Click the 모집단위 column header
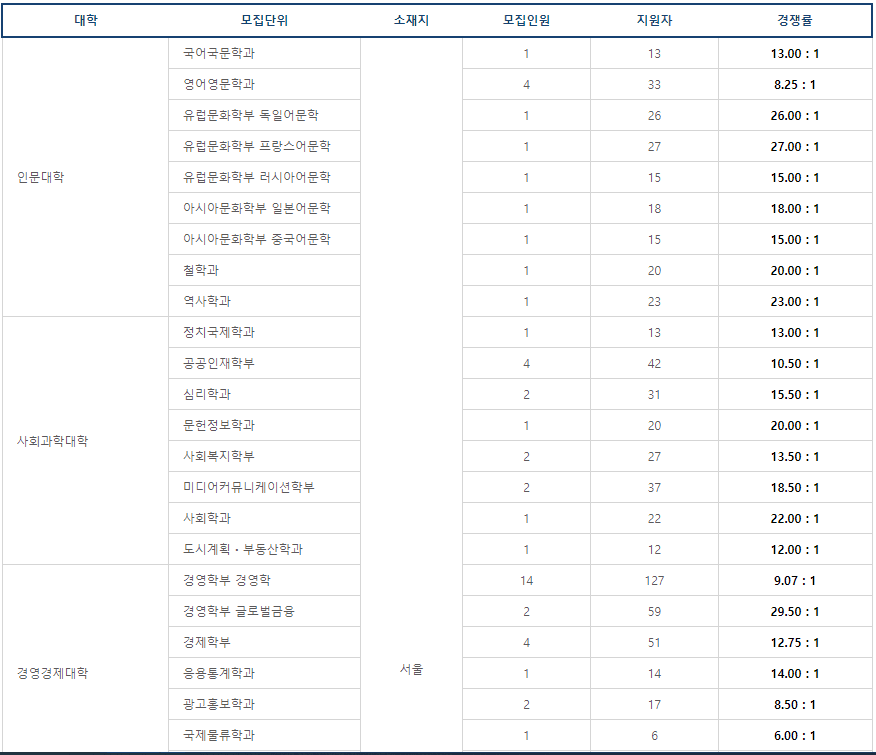876x755 pixels. click(x=264, y=20)
